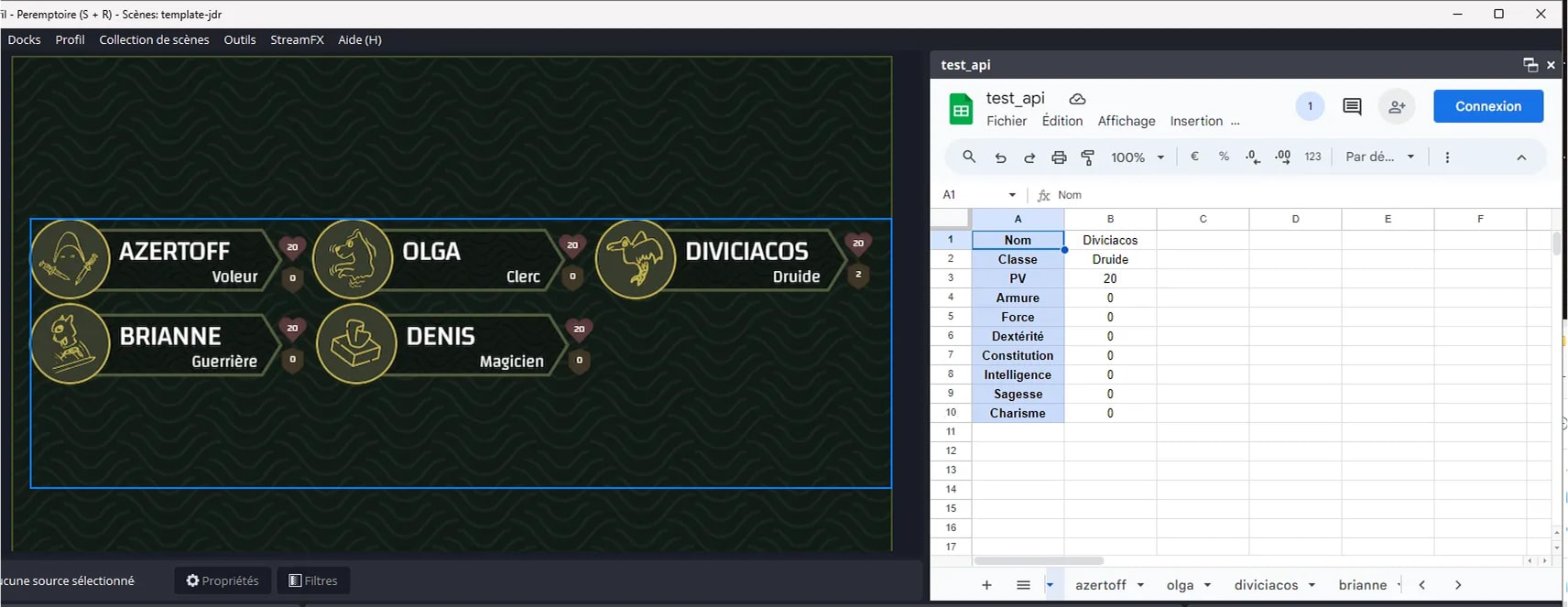Screen dimensions: 1568x607
Task: Open the comments history icon
Action: pyautogui.click(x=1352, y=106)
